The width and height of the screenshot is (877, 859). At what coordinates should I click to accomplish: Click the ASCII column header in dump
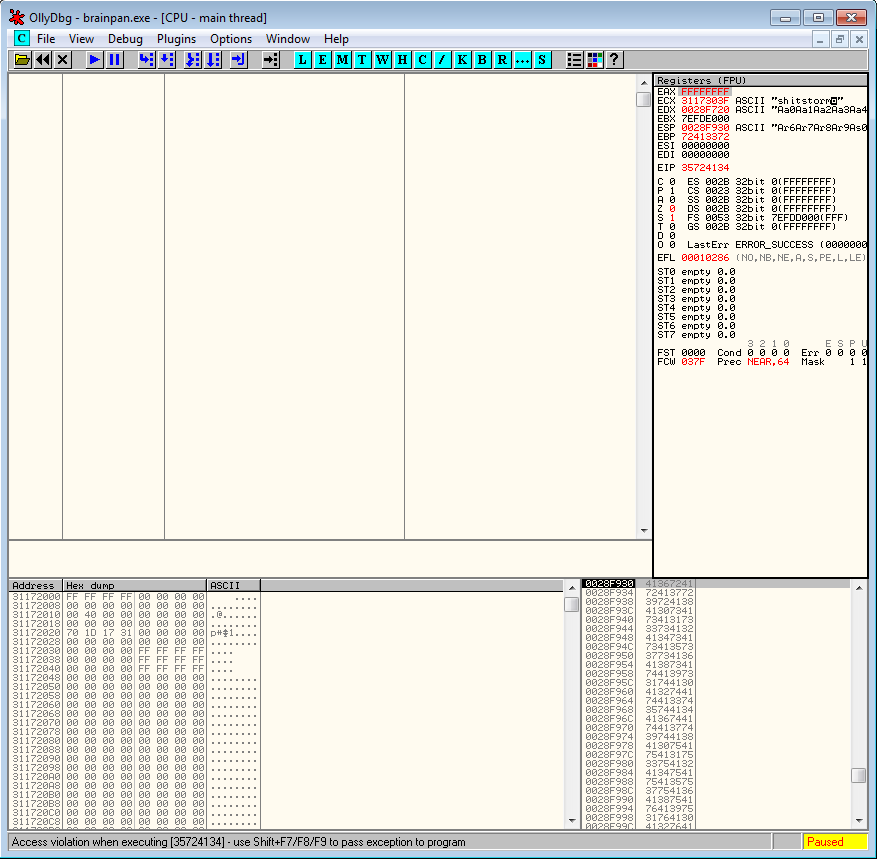[x=233, y=586]
